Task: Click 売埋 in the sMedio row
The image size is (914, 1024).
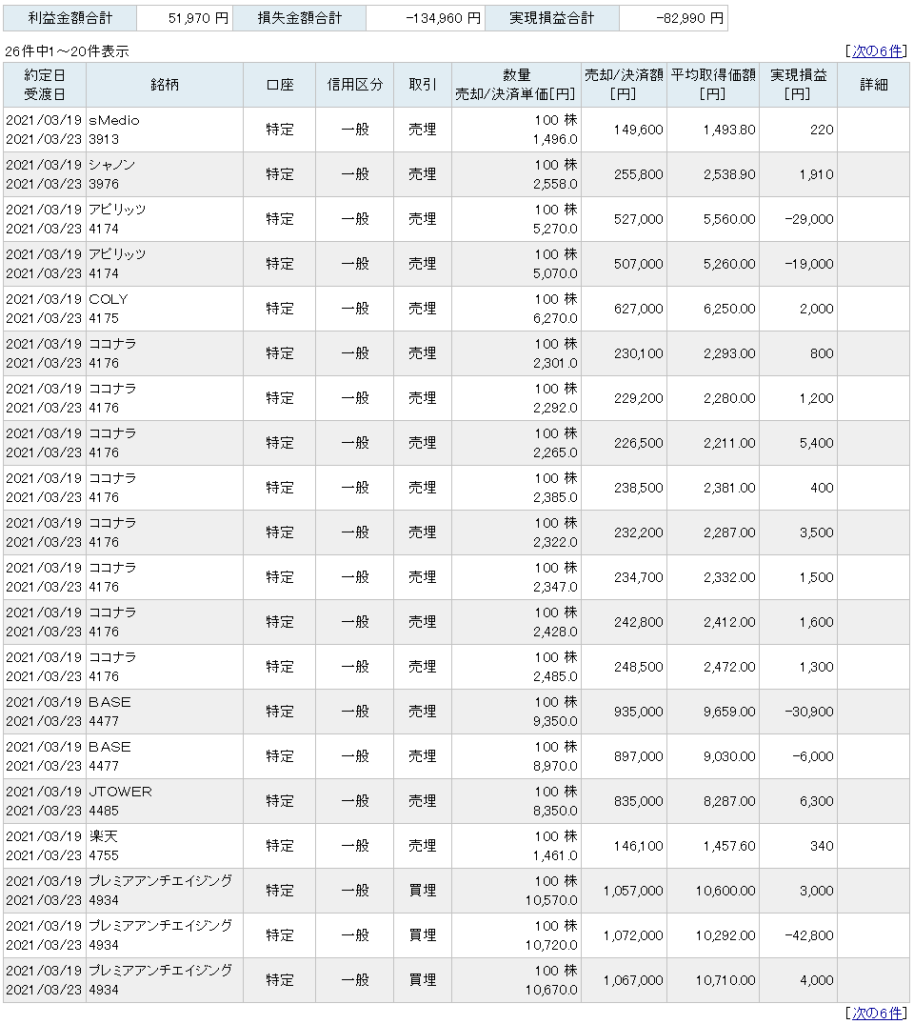Action: [x=422, y=130]
